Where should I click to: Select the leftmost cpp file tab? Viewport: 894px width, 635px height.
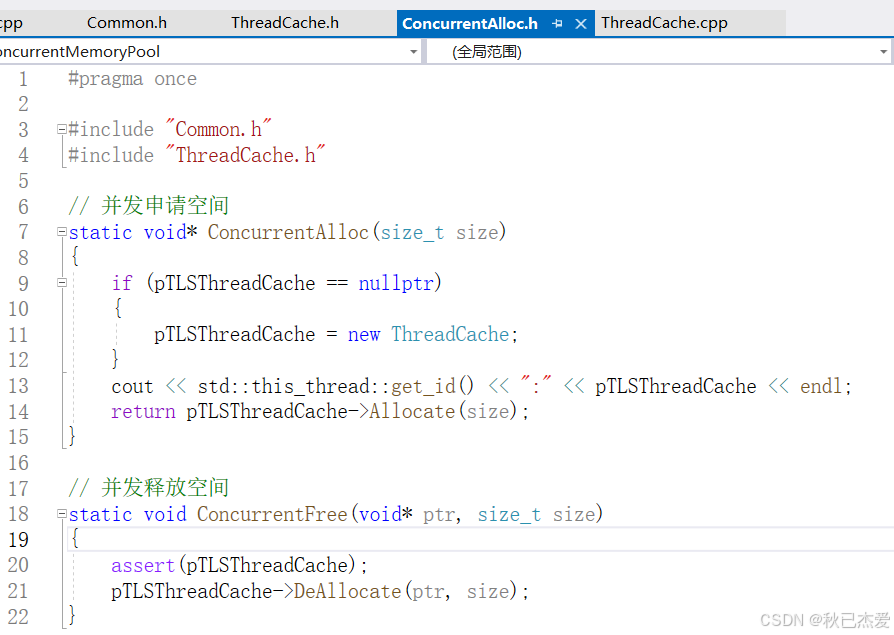(10, 22)
